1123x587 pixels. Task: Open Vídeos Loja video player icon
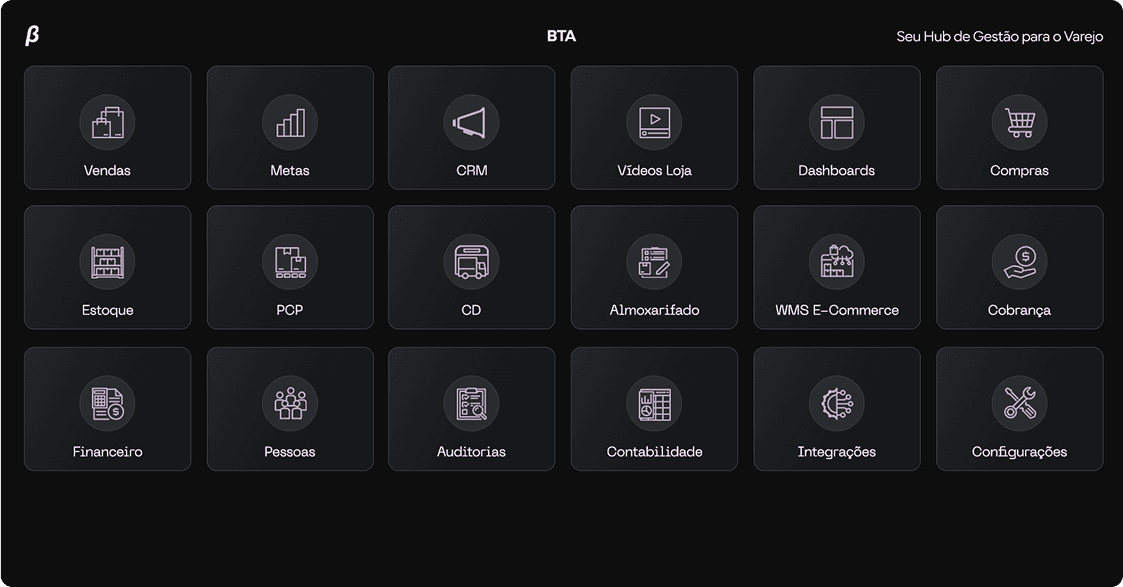pyautogui.click(x=654, y=122)
